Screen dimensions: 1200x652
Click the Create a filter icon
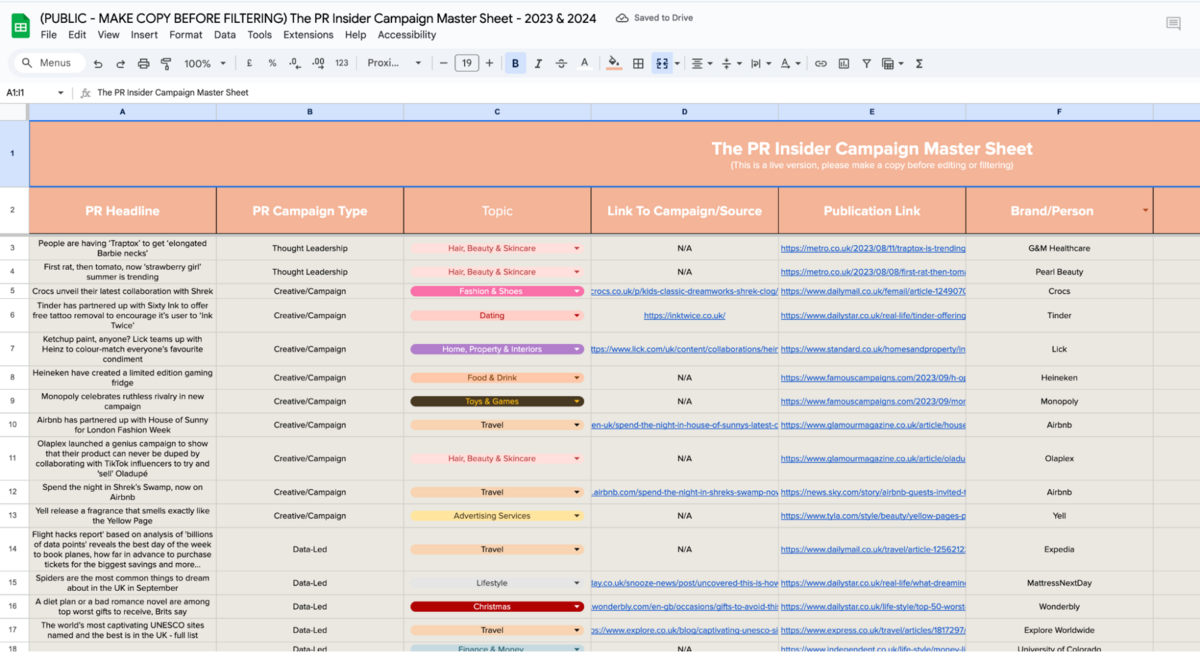coord(866,63)
